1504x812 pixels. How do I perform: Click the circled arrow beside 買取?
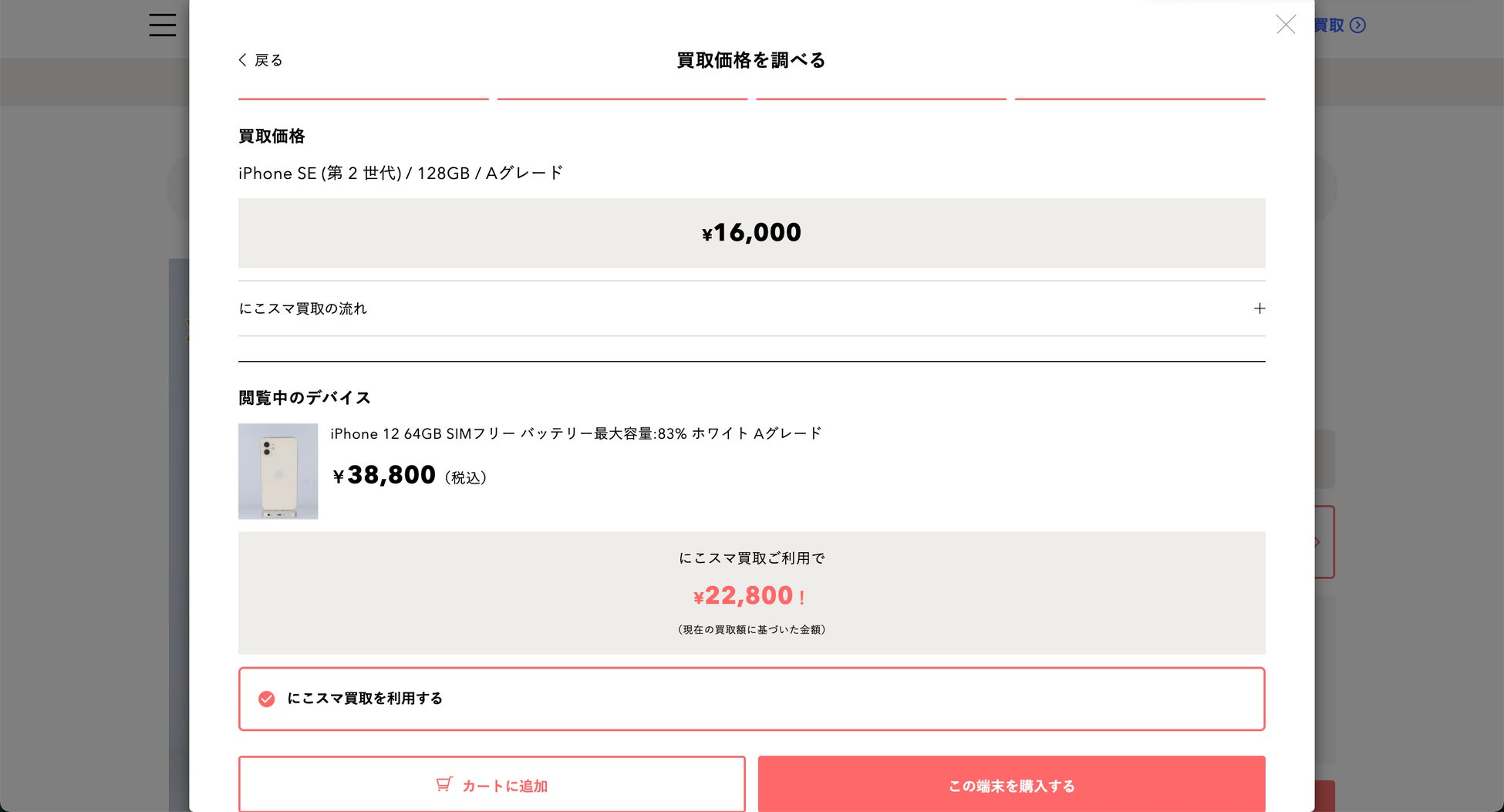[1357, 25]
